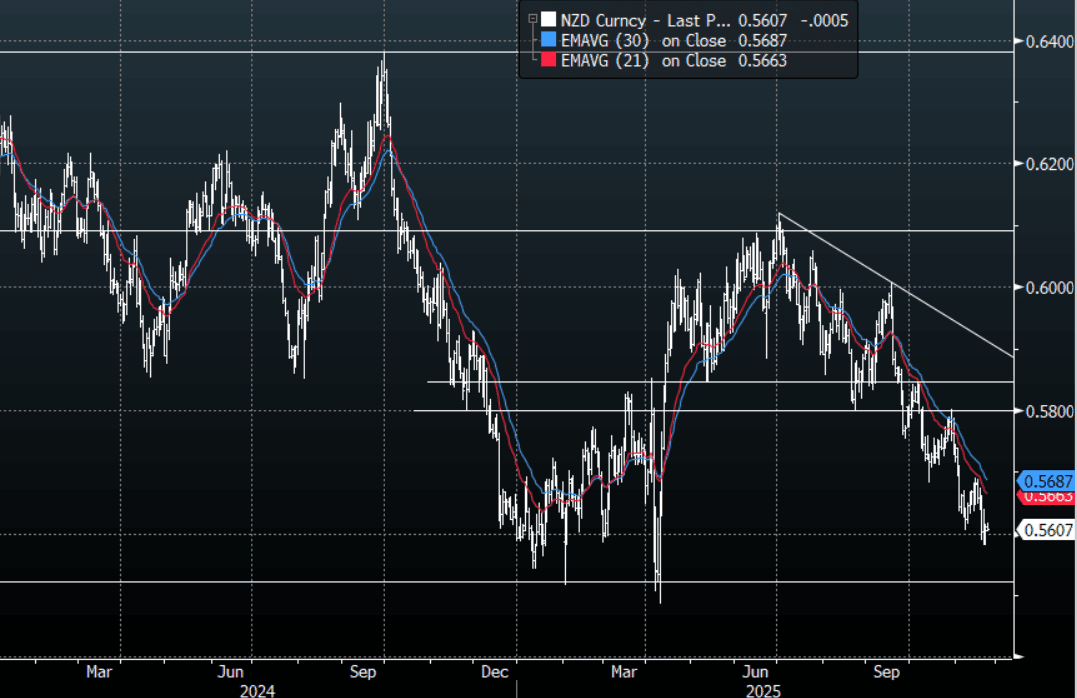
Task: Click the blue EMAVG (30) color swatch
Action: 547,40
